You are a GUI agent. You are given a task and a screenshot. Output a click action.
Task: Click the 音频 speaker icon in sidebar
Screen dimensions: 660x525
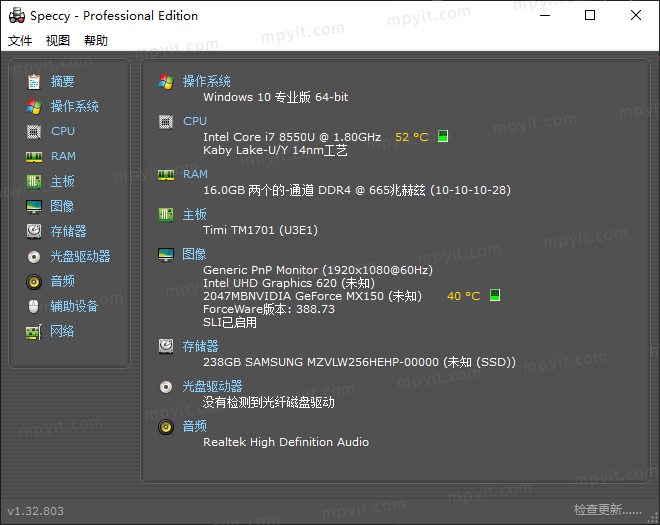(x=34, y=282)
